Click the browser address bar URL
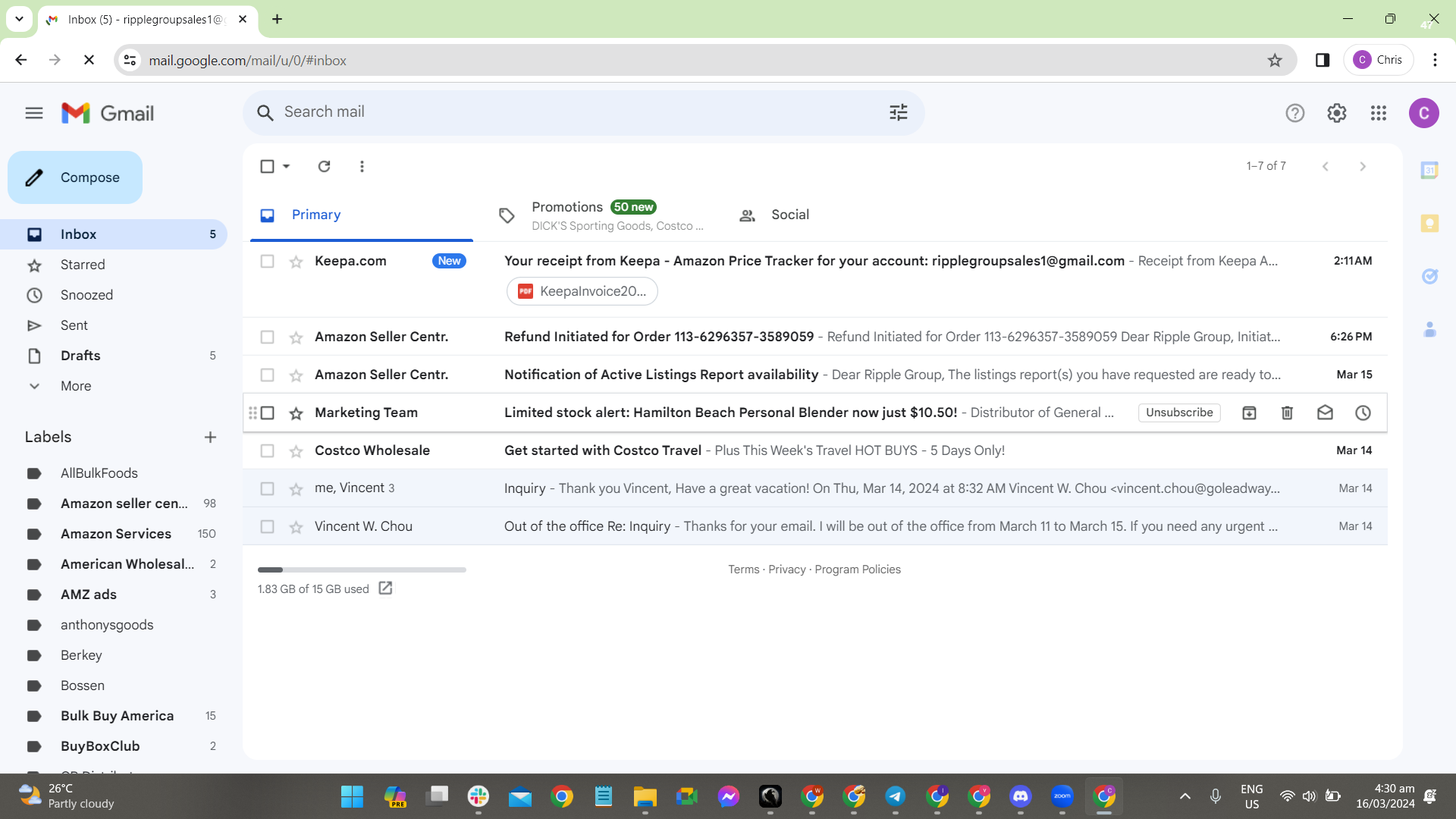The height and width of the screenshot is (819, 1456). coord(247,60)
